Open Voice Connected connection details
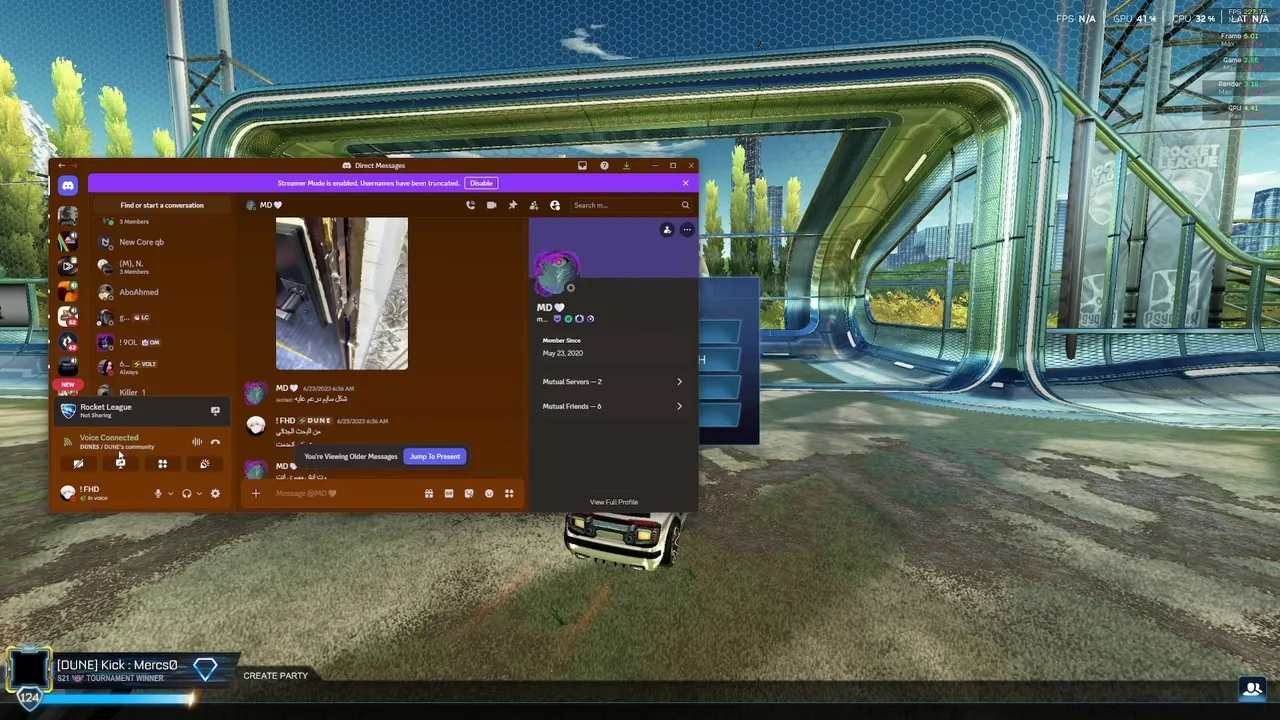This screenshot has width=1280, height=720. point(109,438)
